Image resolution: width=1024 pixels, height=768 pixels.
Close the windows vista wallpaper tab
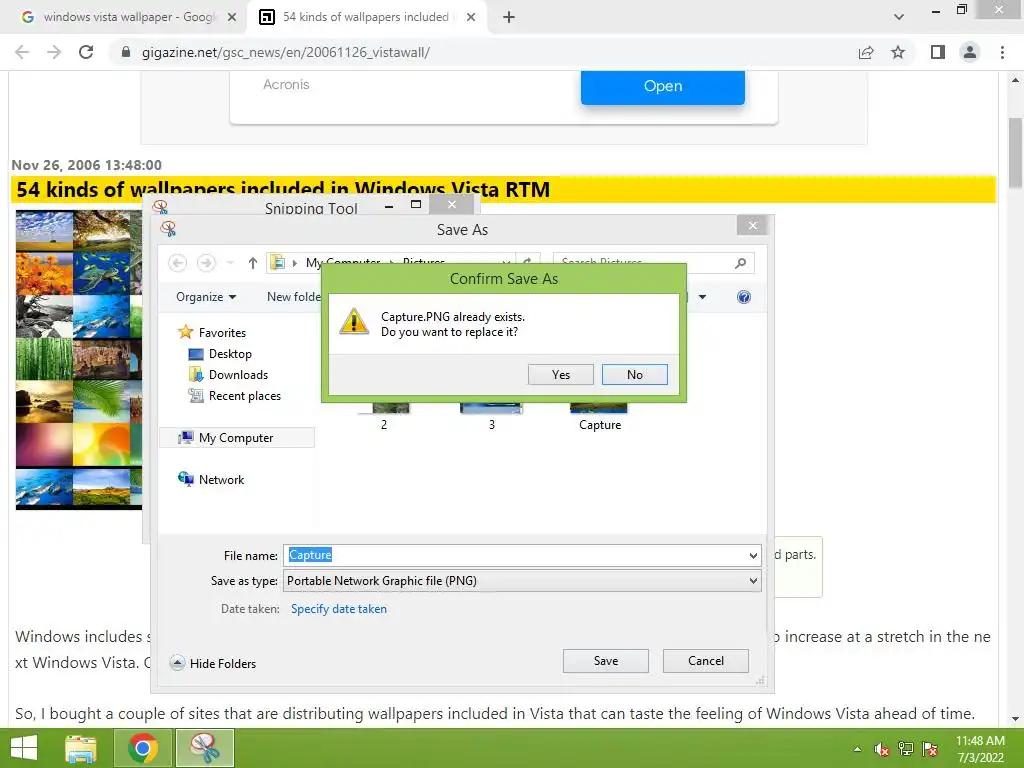pyautogui.click(x=232, y=17)
